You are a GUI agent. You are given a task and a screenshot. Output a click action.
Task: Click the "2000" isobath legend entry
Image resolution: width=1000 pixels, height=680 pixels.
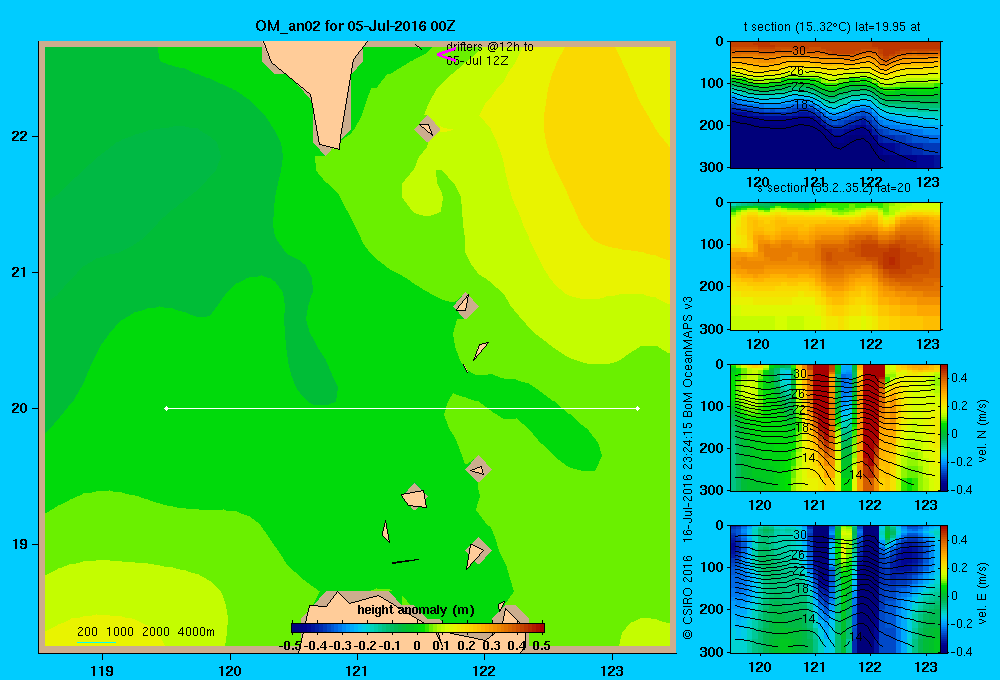pos(156,632)
